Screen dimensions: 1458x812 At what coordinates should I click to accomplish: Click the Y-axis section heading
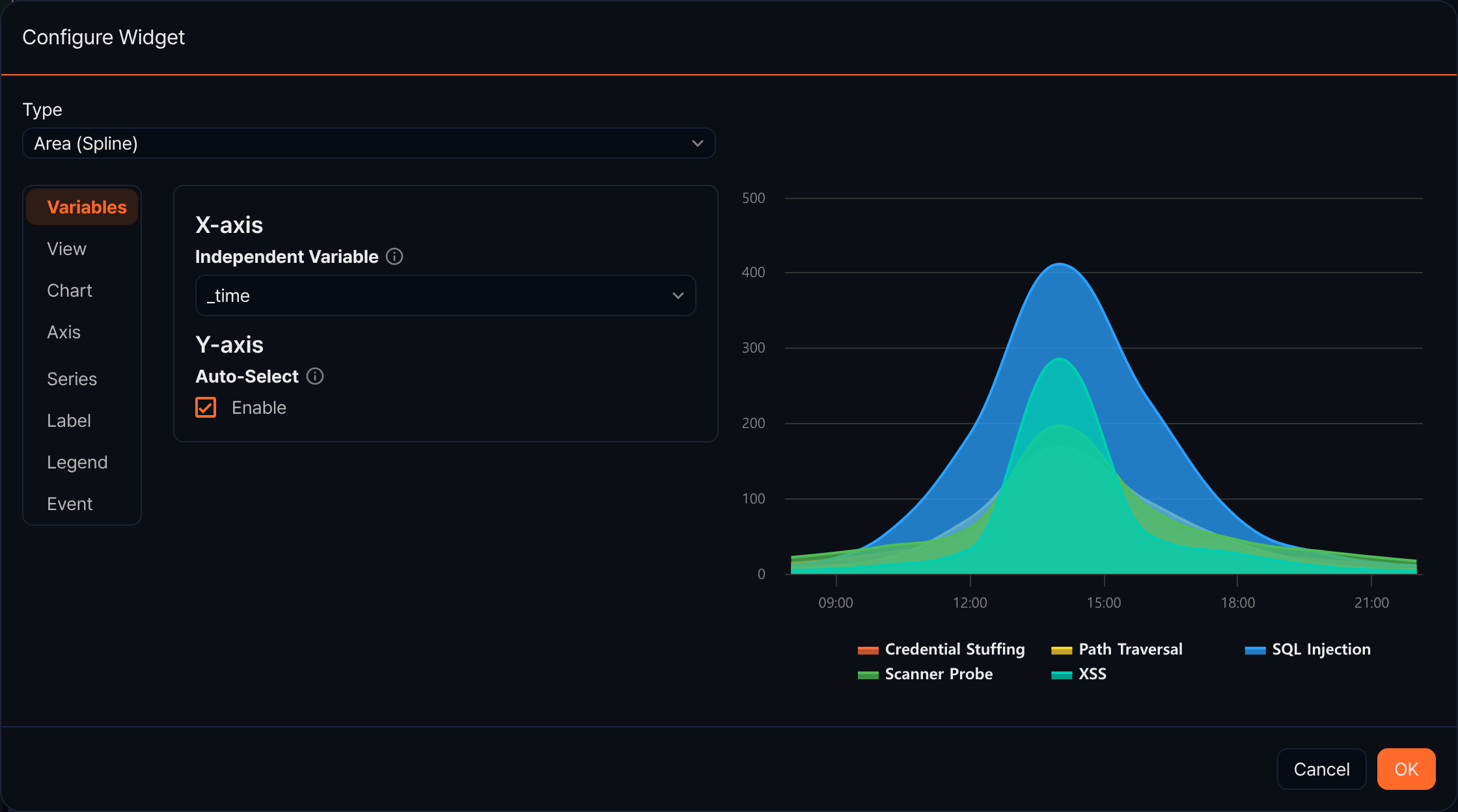(x=229, y=344)
